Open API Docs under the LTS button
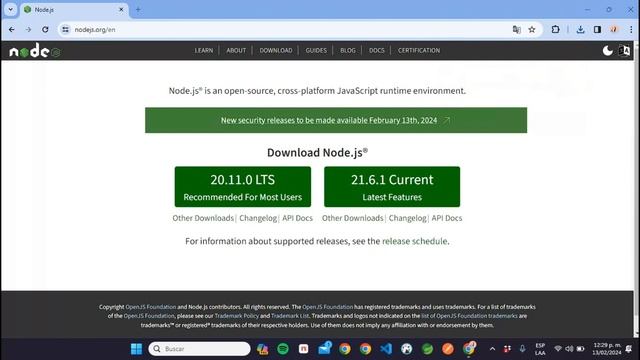 pyautogui.click(x=298, y=218)
